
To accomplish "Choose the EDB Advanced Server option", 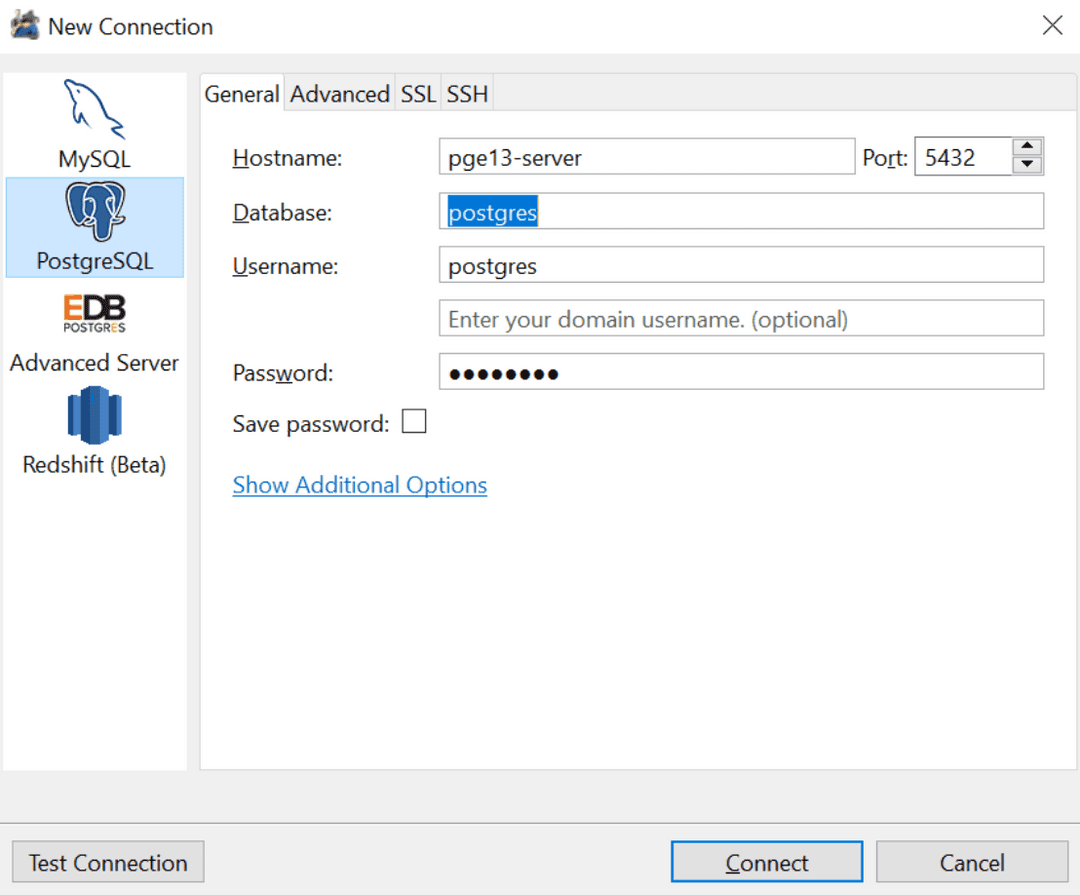I will [x=95, y=330].
